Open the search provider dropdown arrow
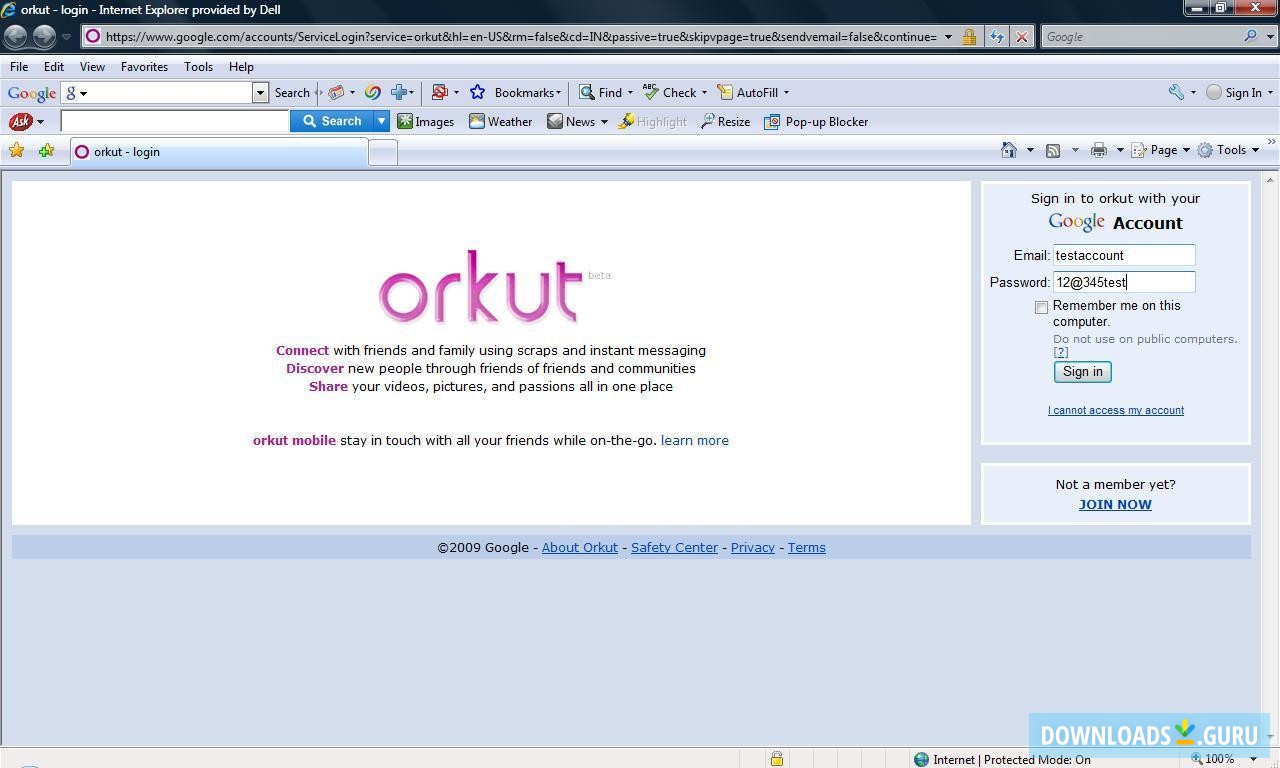Viewport: 1280px width, 768px height. 1270,37
